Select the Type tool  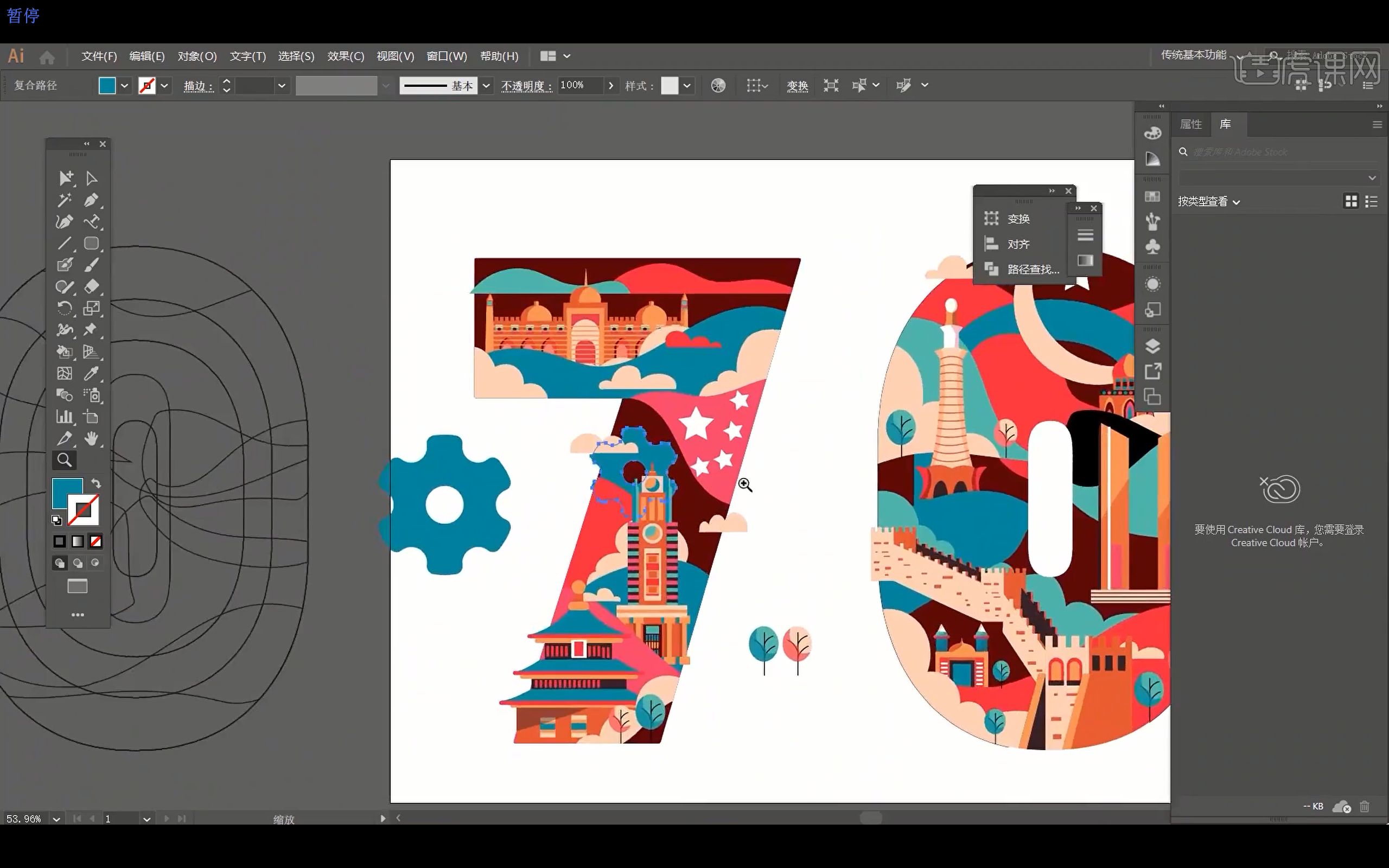tap(91, 221)
